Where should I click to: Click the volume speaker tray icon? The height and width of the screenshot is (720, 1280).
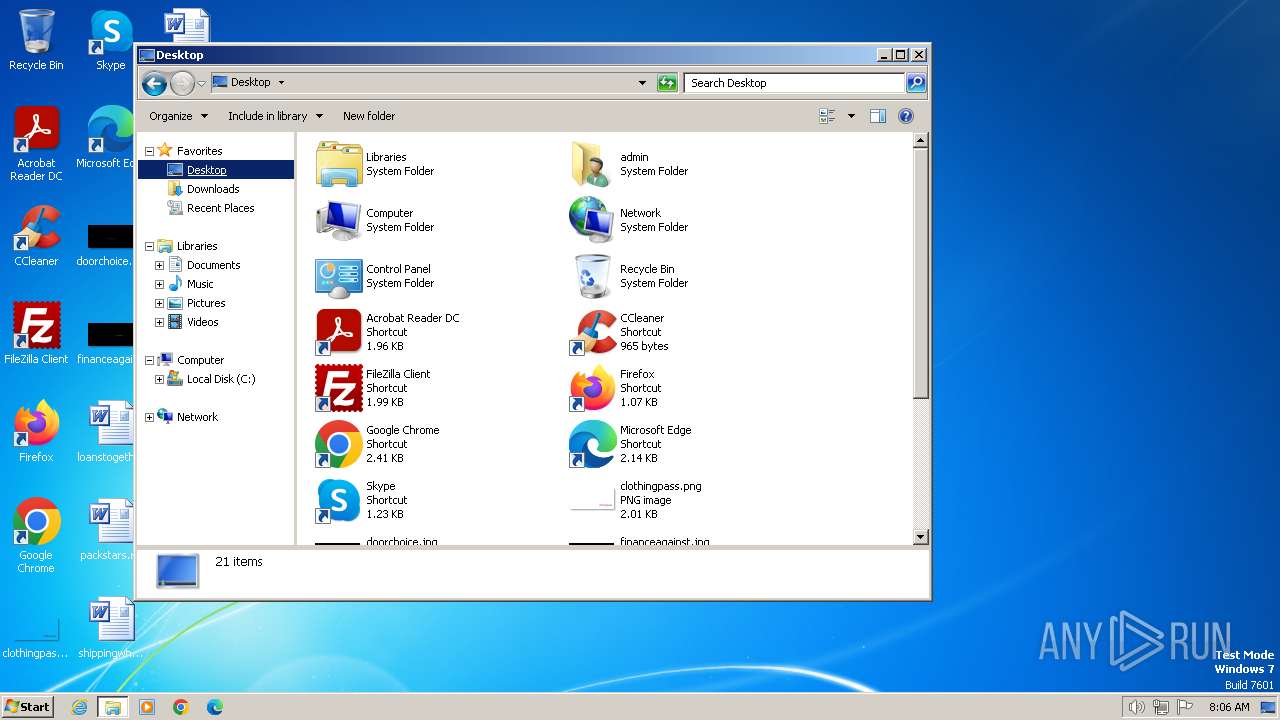pos(1136,707)
